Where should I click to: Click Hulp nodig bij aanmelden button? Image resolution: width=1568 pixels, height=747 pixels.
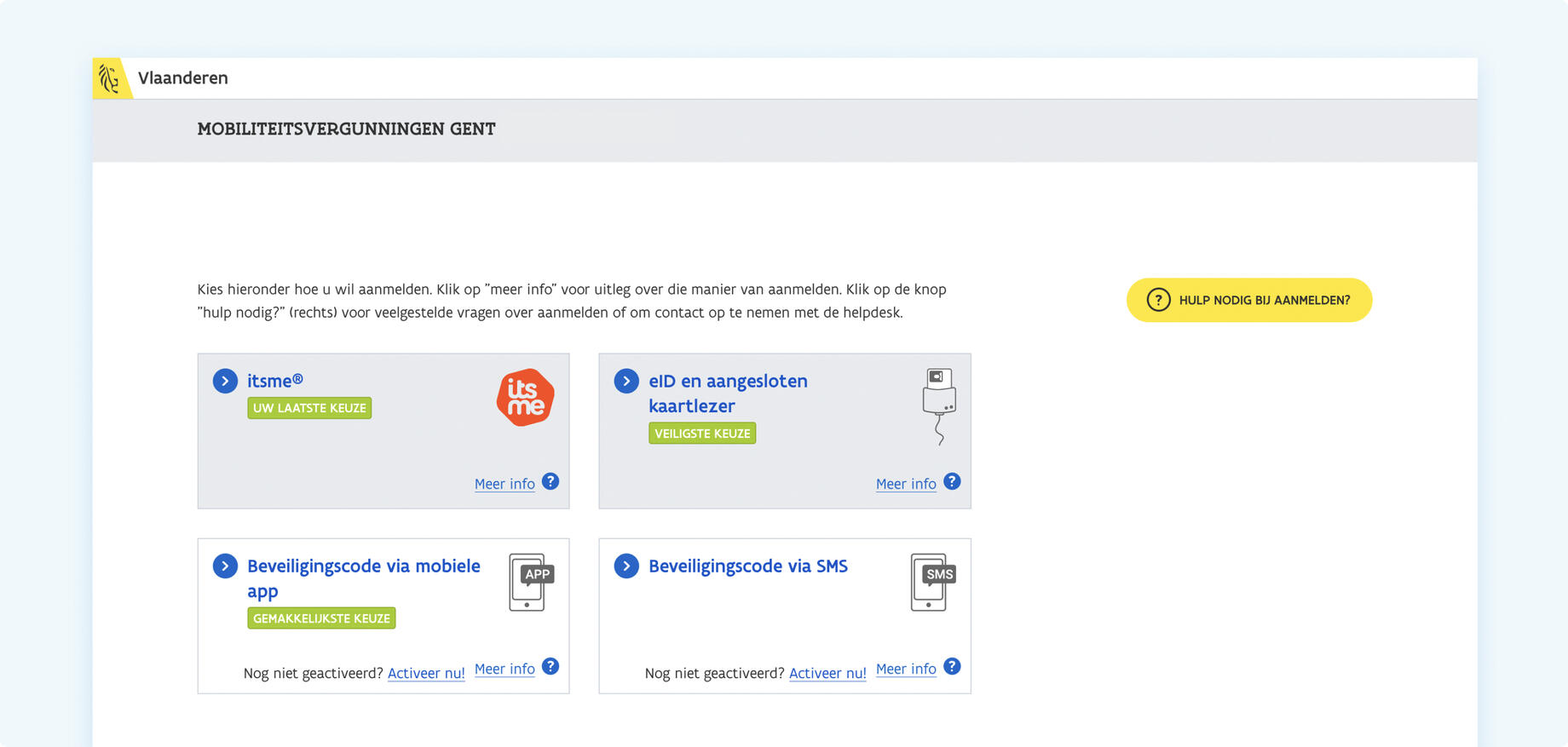[1249, 300]
